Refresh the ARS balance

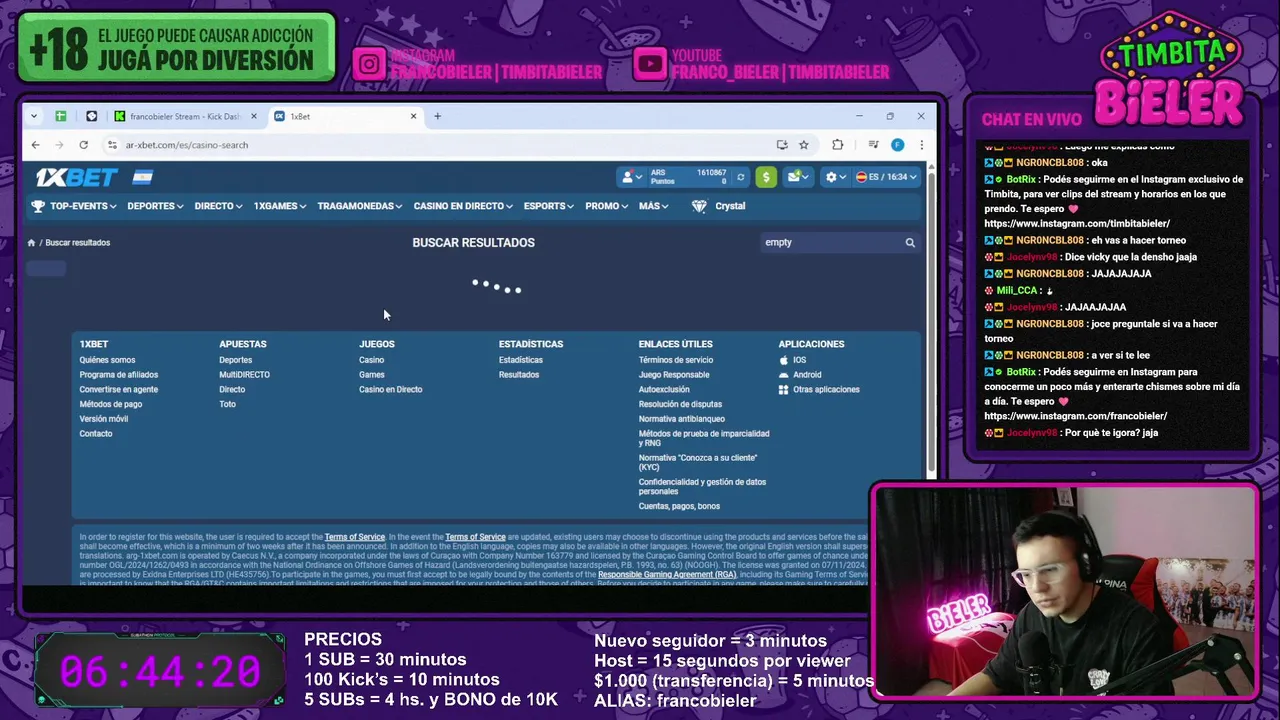pyautogui.click(x=740, y=177)
